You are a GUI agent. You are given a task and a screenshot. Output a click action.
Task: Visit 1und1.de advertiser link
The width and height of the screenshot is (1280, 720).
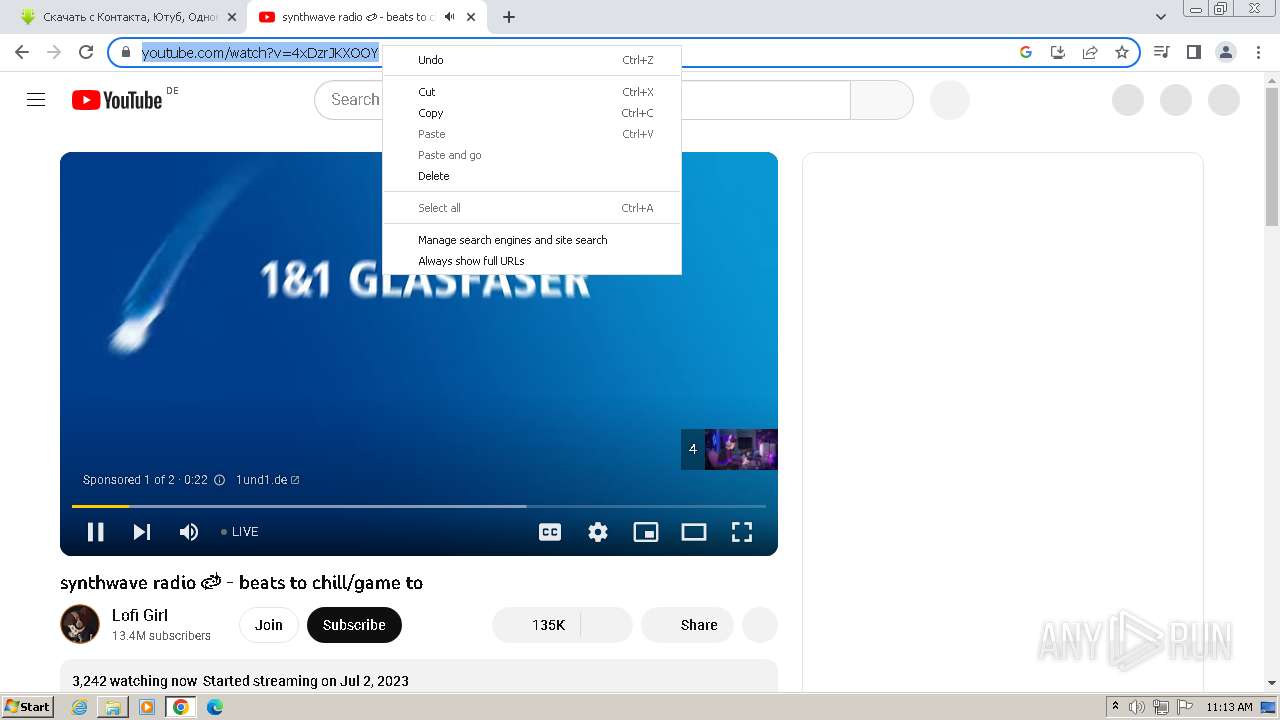tap(267, 480)
